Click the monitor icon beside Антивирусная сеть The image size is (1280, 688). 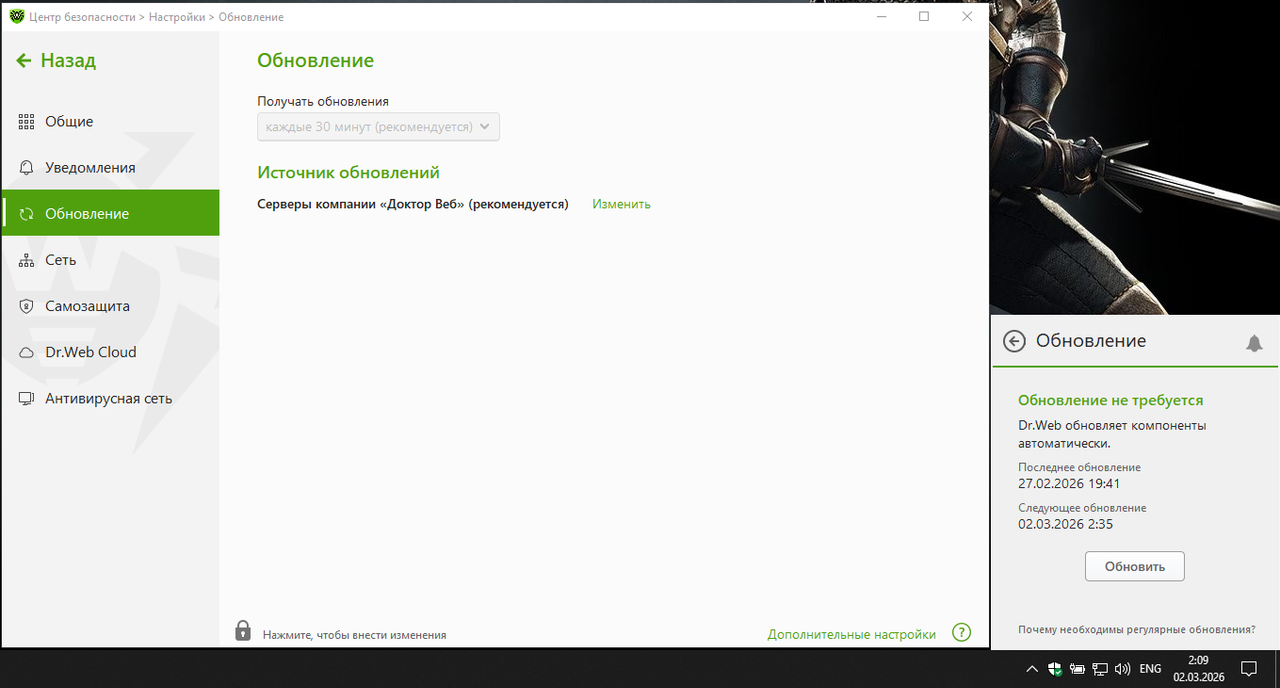pyautogui.click(x=26, y=398)
